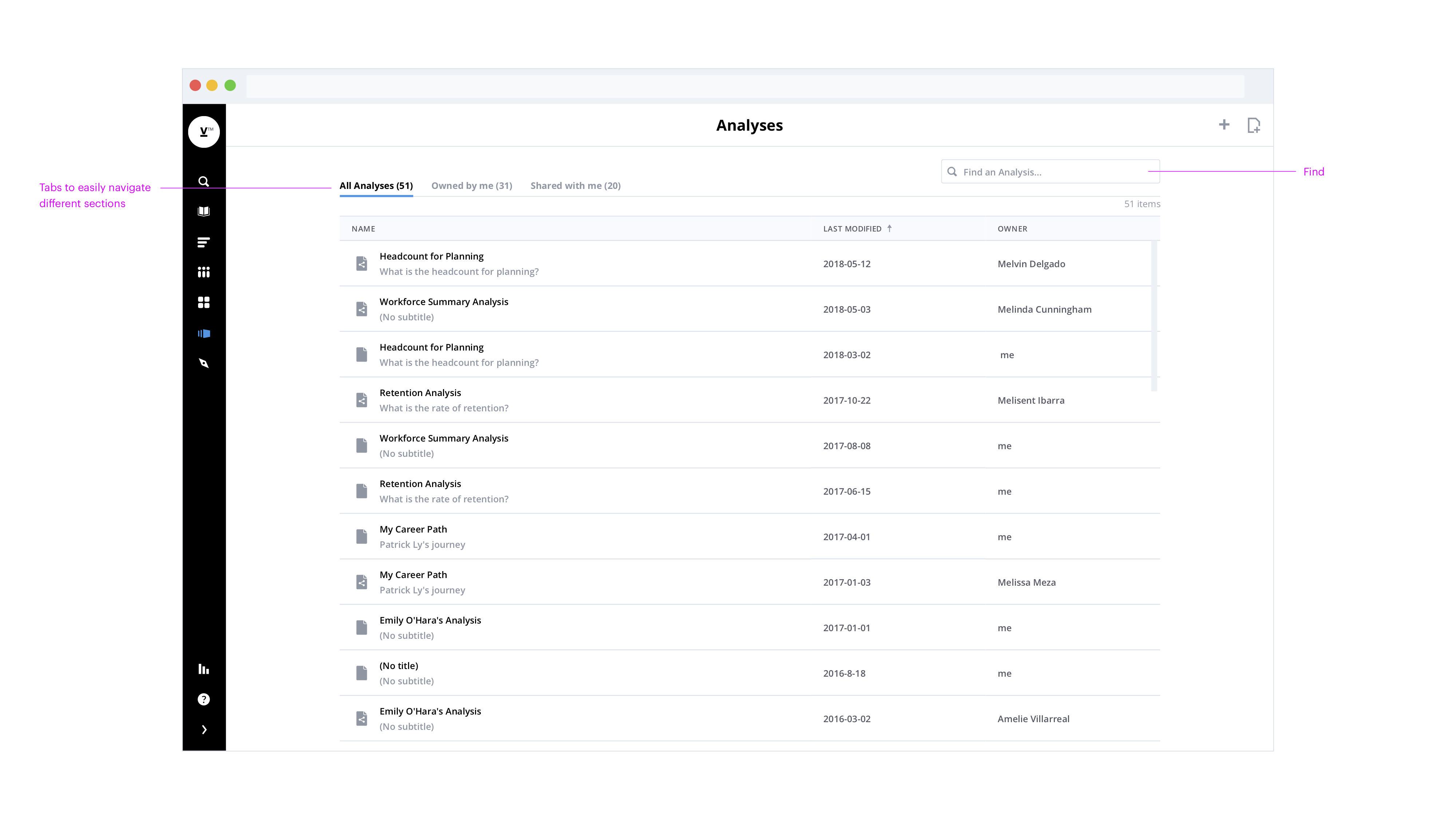
Task: Click the help question mark icon
Action: [204, 699]
